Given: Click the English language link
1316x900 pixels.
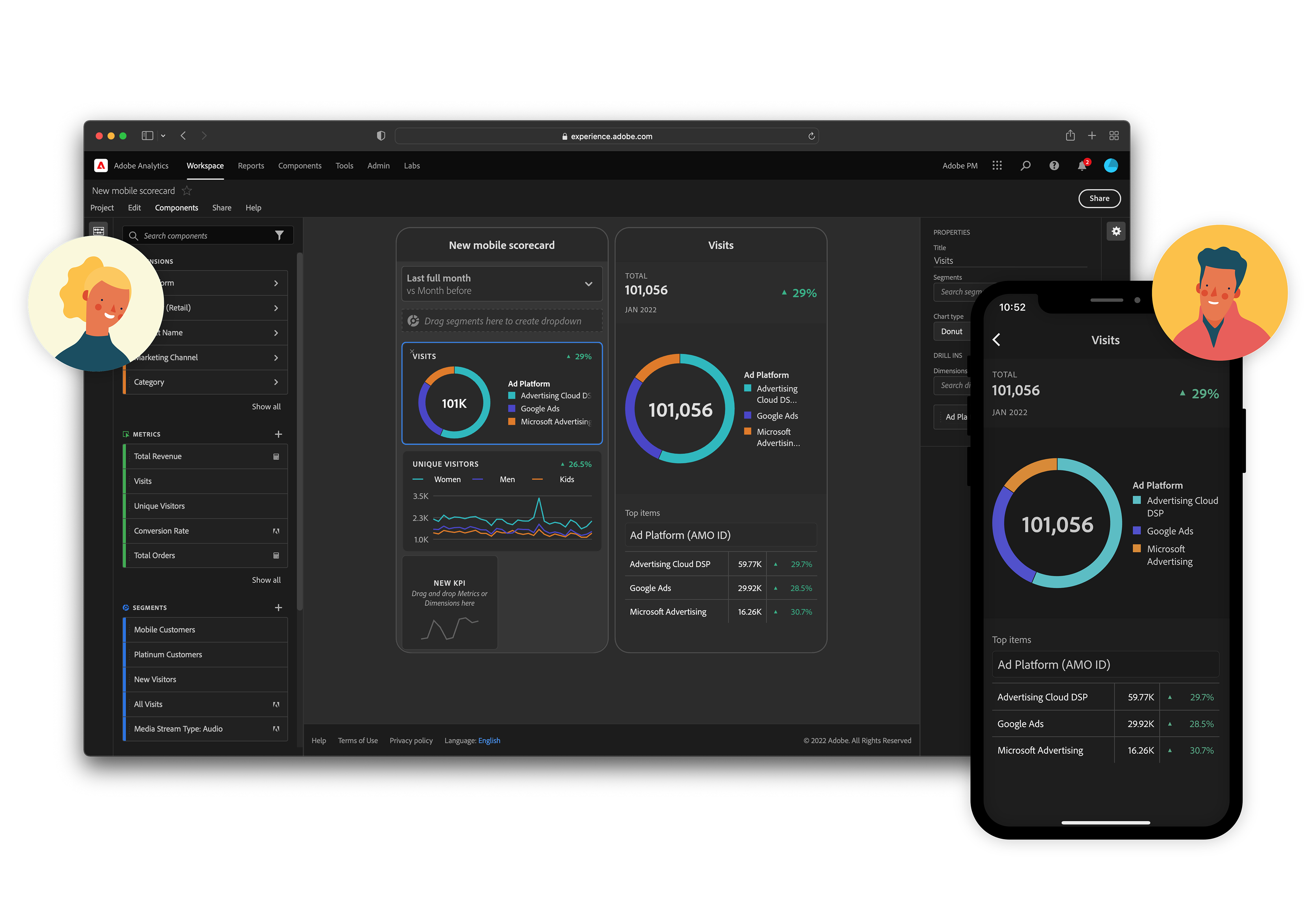Looking at the screenshot, I should click(x=489, y=741).
